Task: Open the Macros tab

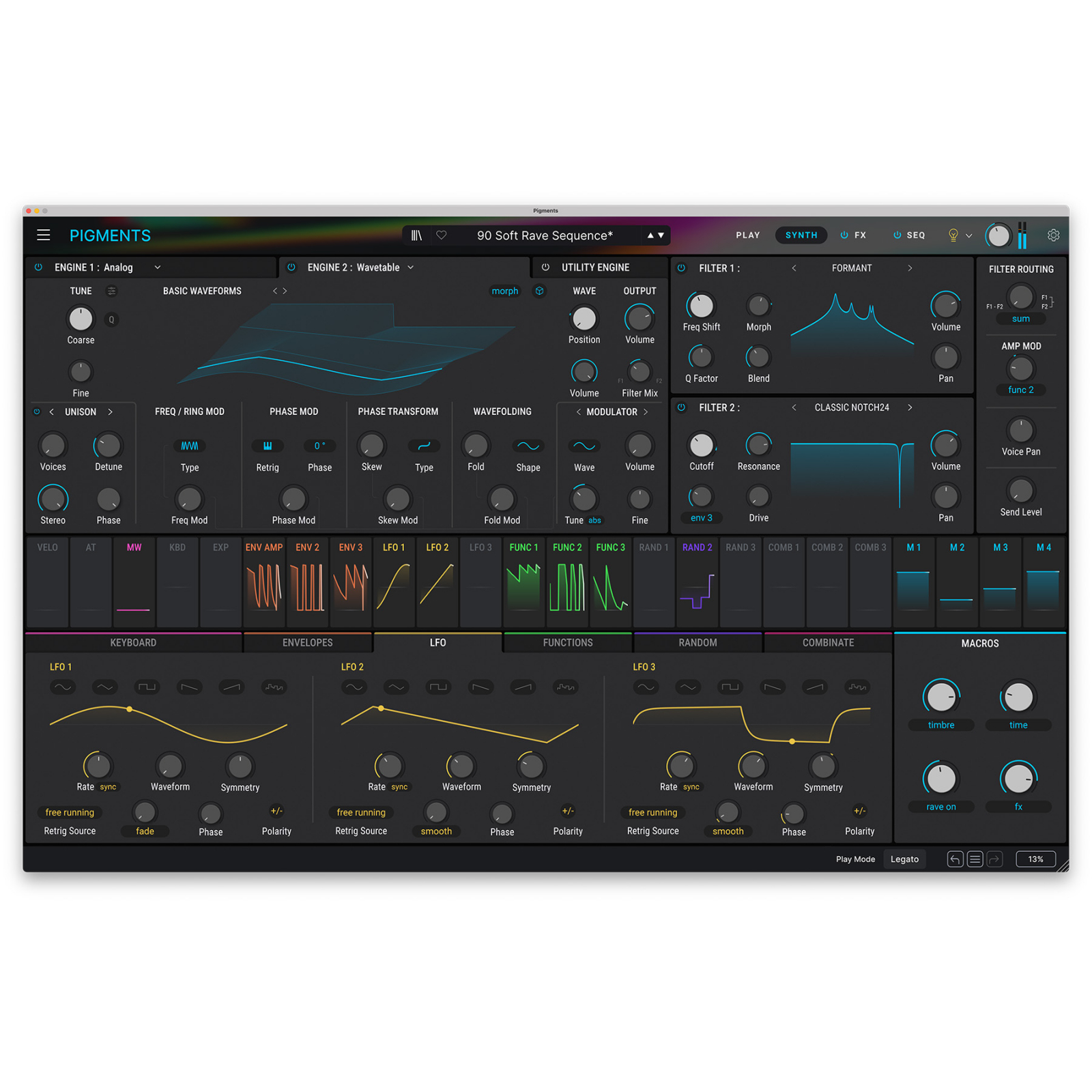Action: coord(980,644)
